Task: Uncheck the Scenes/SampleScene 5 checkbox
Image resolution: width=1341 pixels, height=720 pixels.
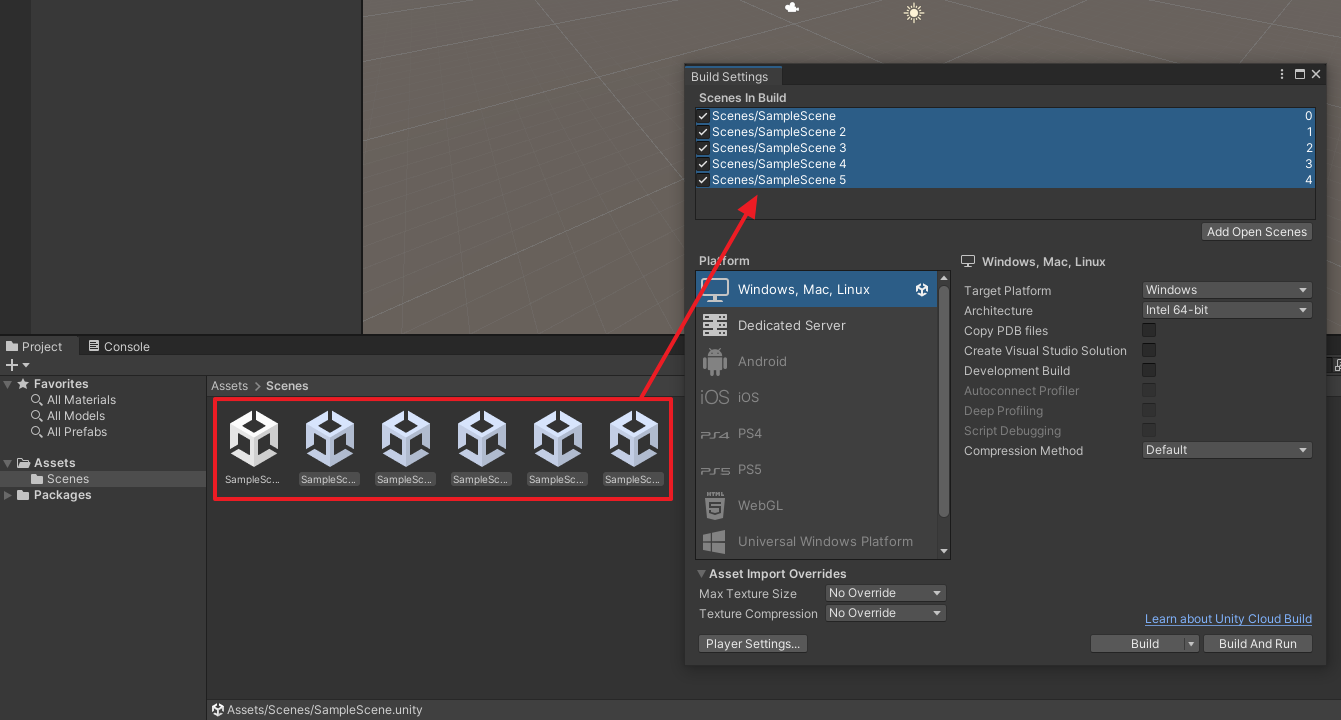Action: pyautogui.click(x=703, y=180)
